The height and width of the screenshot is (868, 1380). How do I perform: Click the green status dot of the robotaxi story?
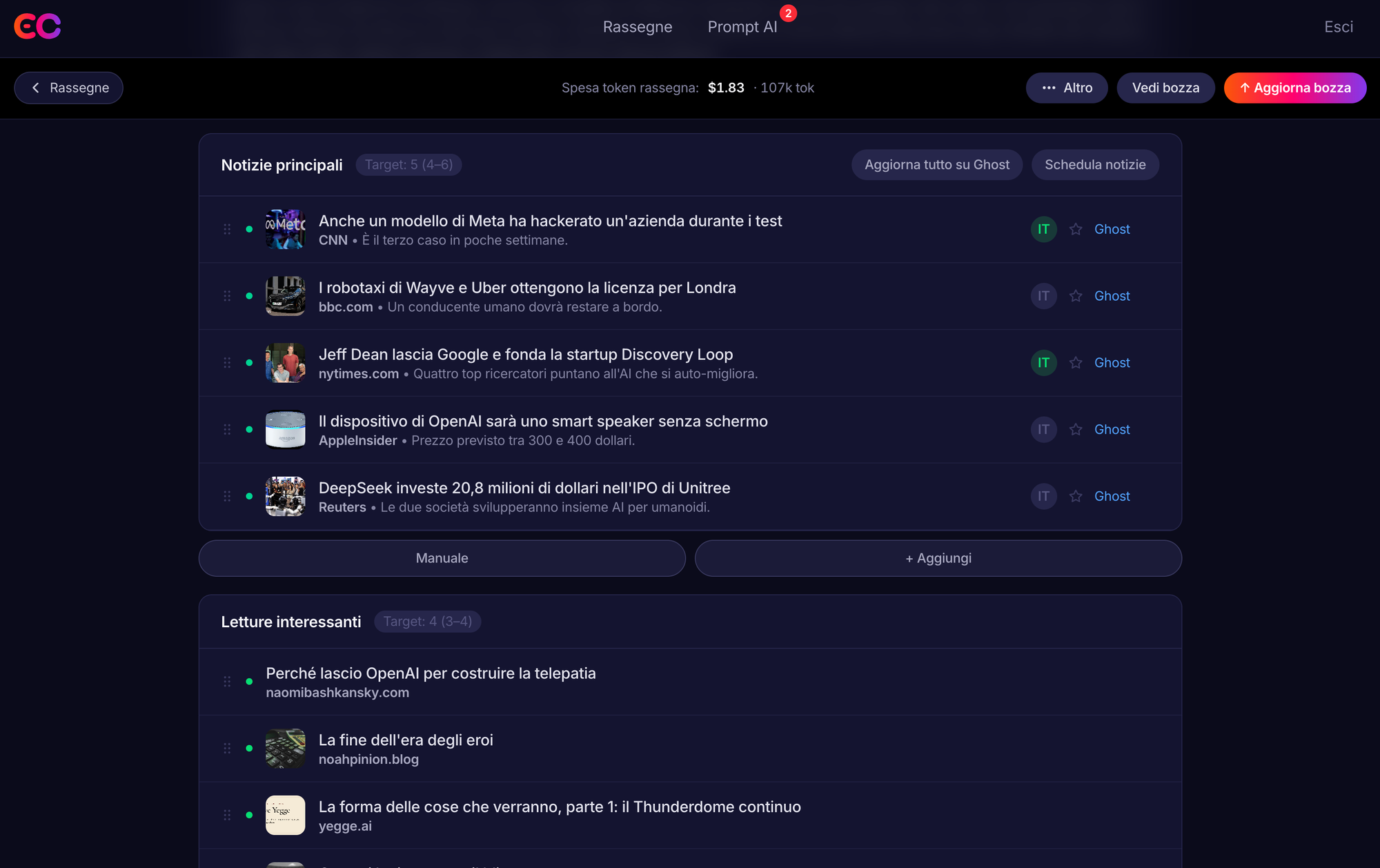pos(249,296)
